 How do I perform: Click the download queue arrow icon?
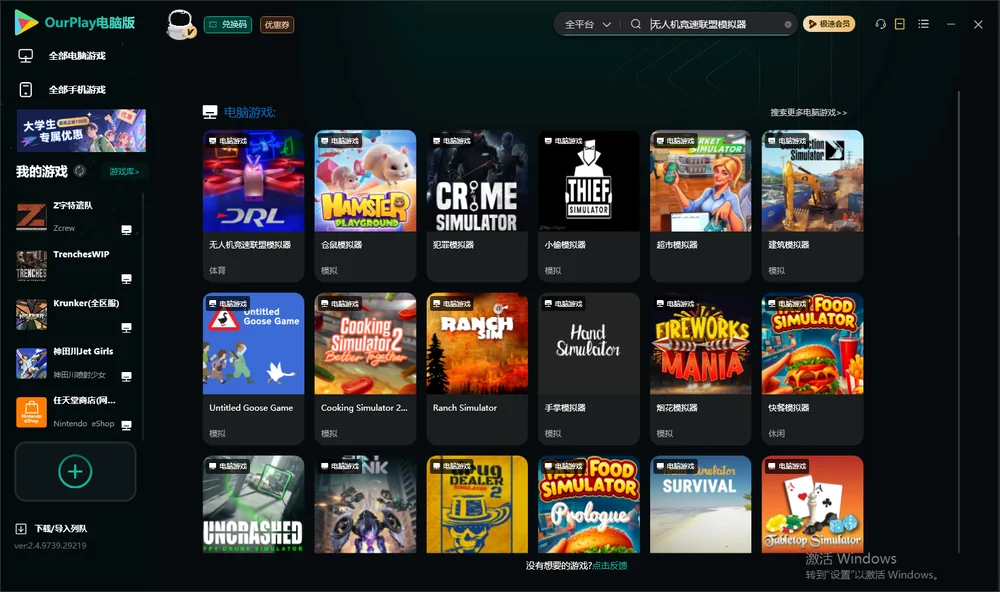coord(21,528)
